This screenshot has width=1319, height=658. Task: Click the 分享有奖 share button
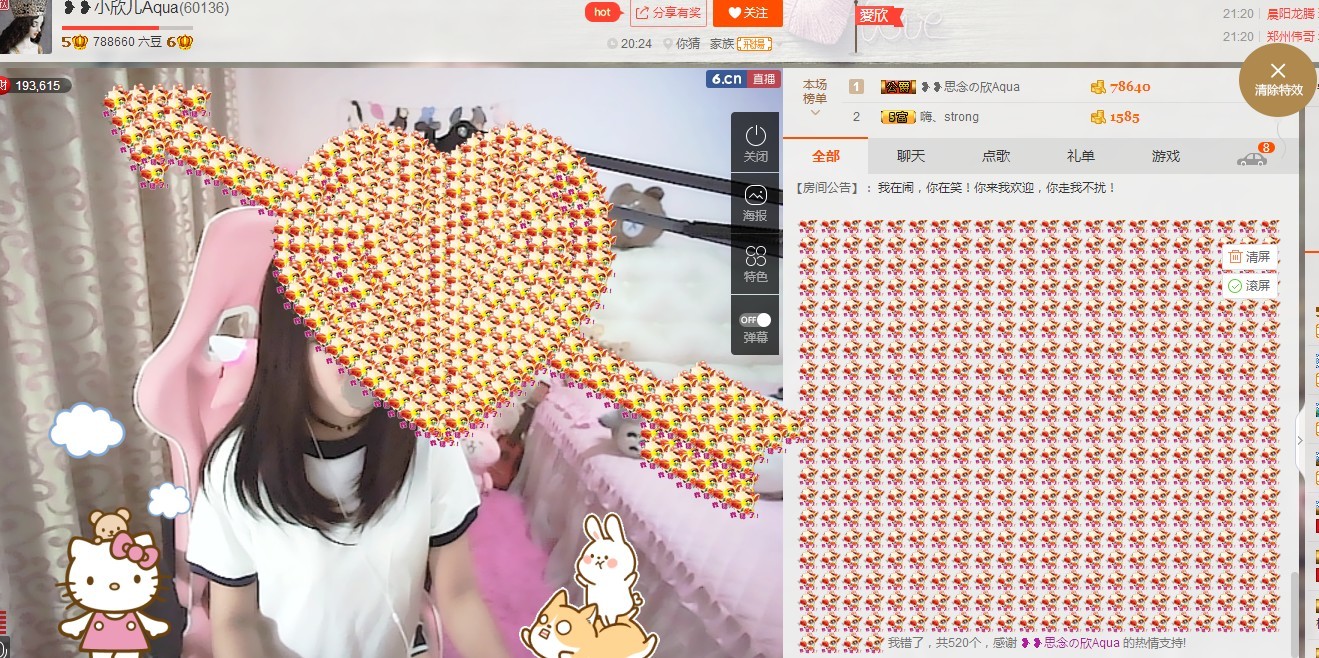(x=670, y=13)
